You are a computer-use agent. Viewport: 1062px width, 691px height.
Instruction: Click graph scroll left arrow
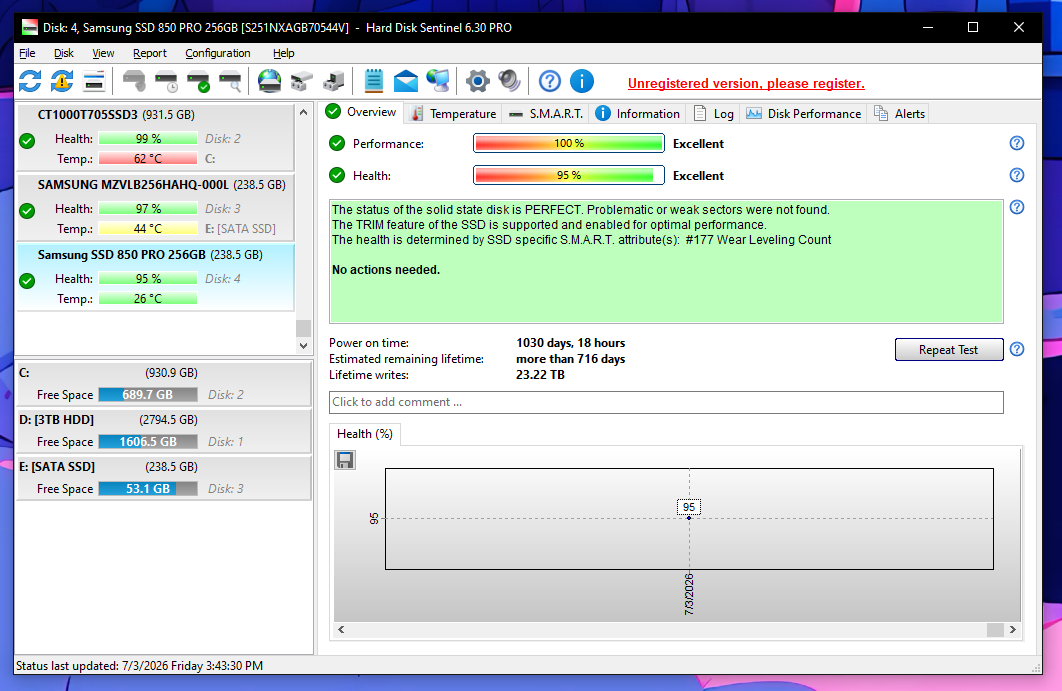coord(341,629)
